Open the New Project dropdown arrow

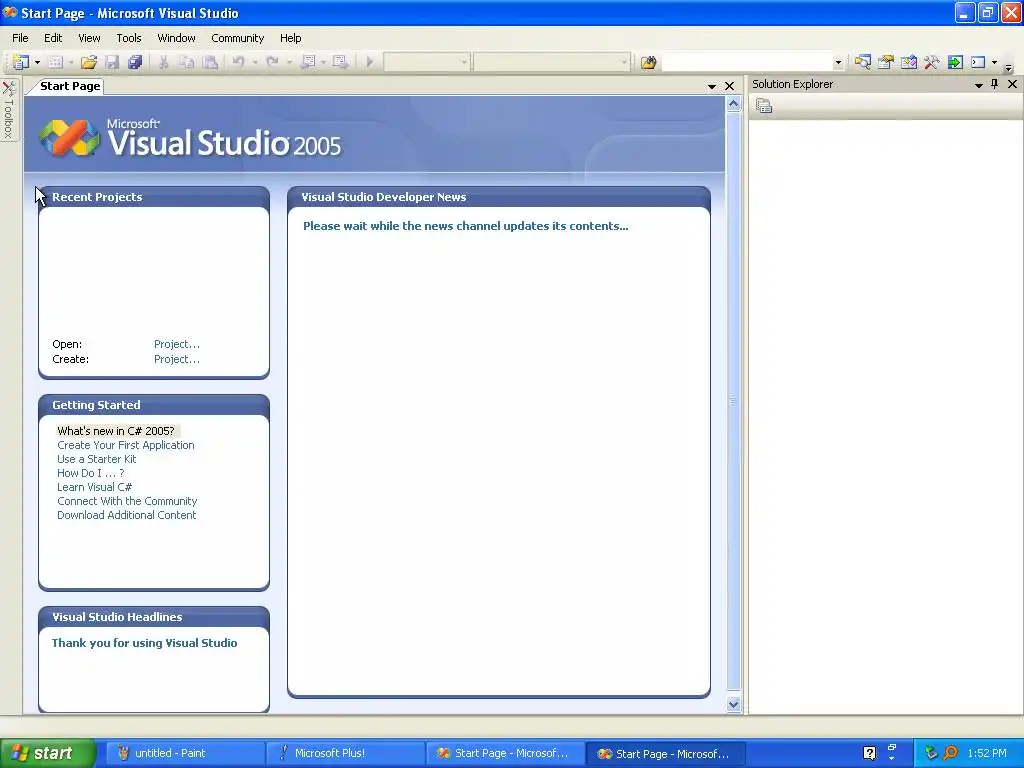(x=37, y=62)
